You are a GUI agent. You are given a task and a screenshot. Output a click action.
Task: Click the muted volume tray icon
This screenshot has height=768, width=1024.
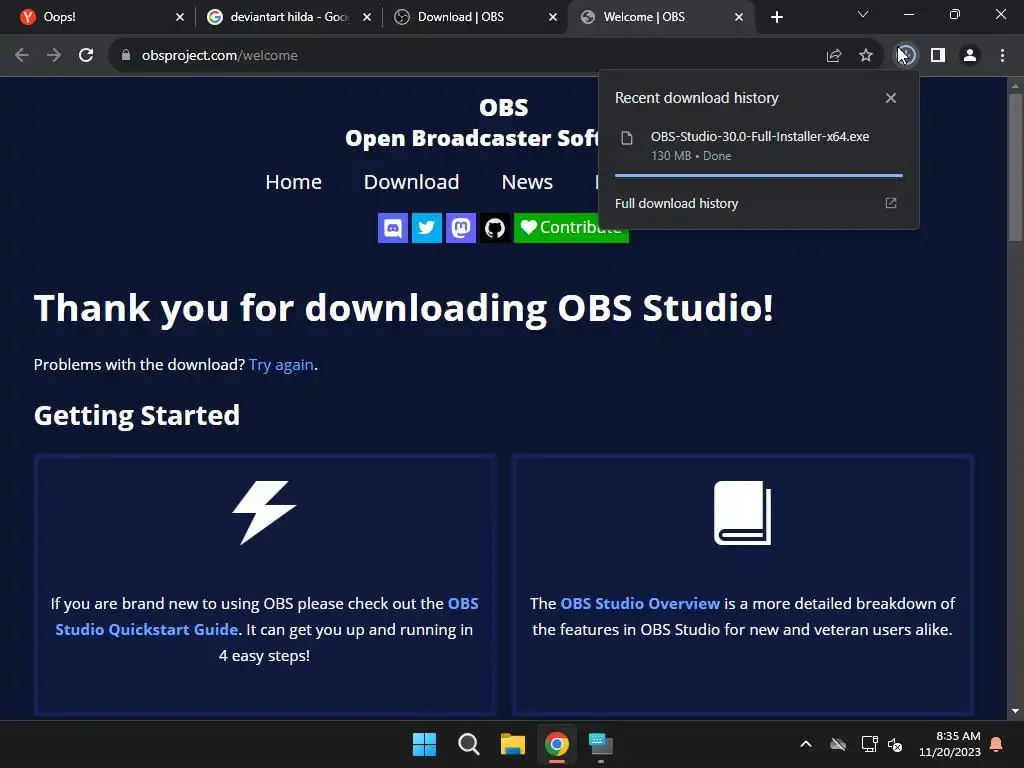(x=895, y=744)
